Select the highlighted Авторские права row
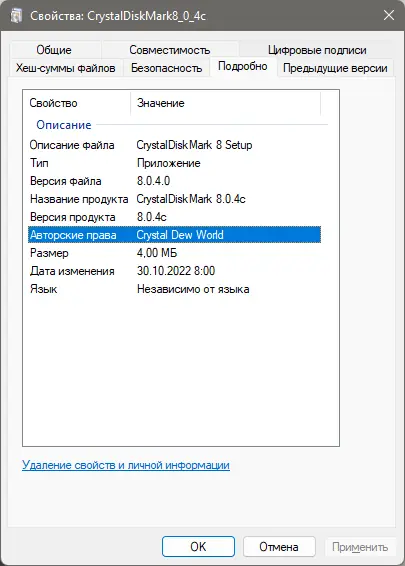Screen dimensions: 405x566 pyautogui.click(x=174, y=235)
